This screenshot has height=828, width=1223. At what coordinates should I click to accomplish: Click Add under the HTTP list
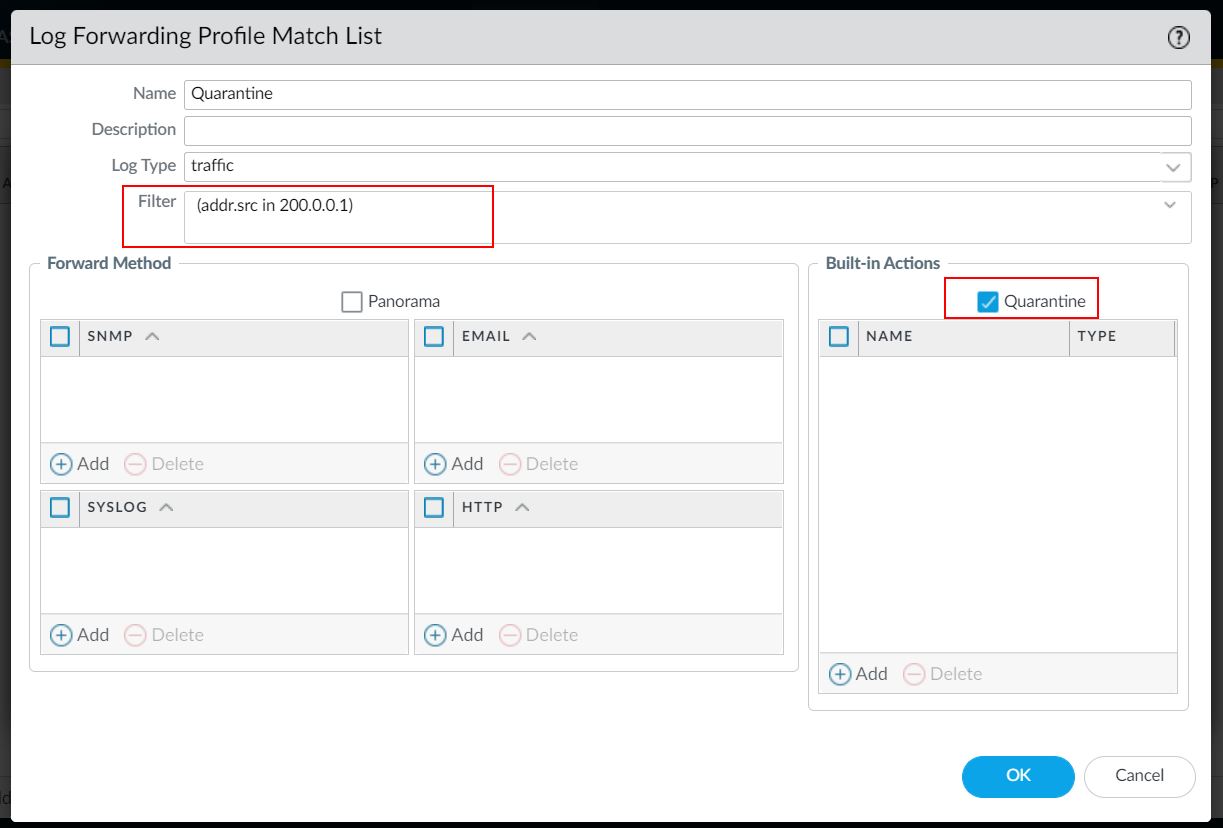point(454,635)
